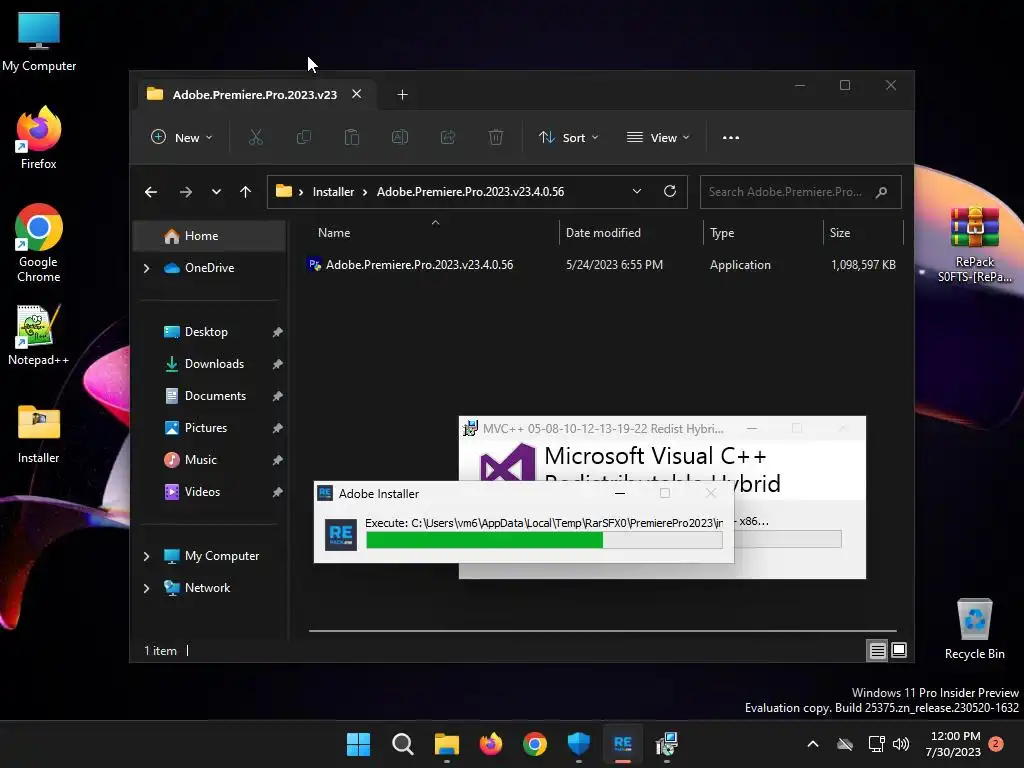Click the Paste icon in Explorer toolbar
The height and width of the screenshot is (768, 1024).
351,137
